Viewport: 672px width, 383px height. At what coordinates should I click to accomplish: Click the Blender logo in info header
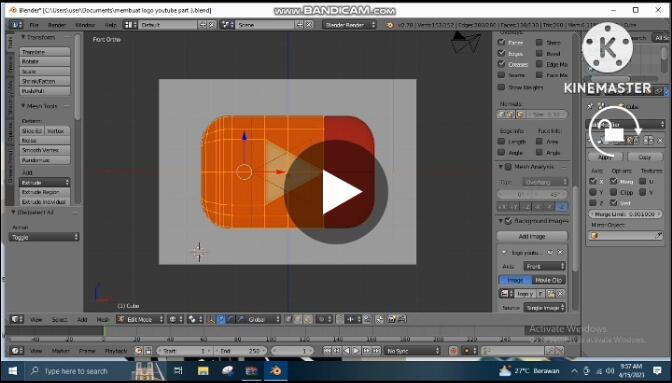[x=390, y=25]
